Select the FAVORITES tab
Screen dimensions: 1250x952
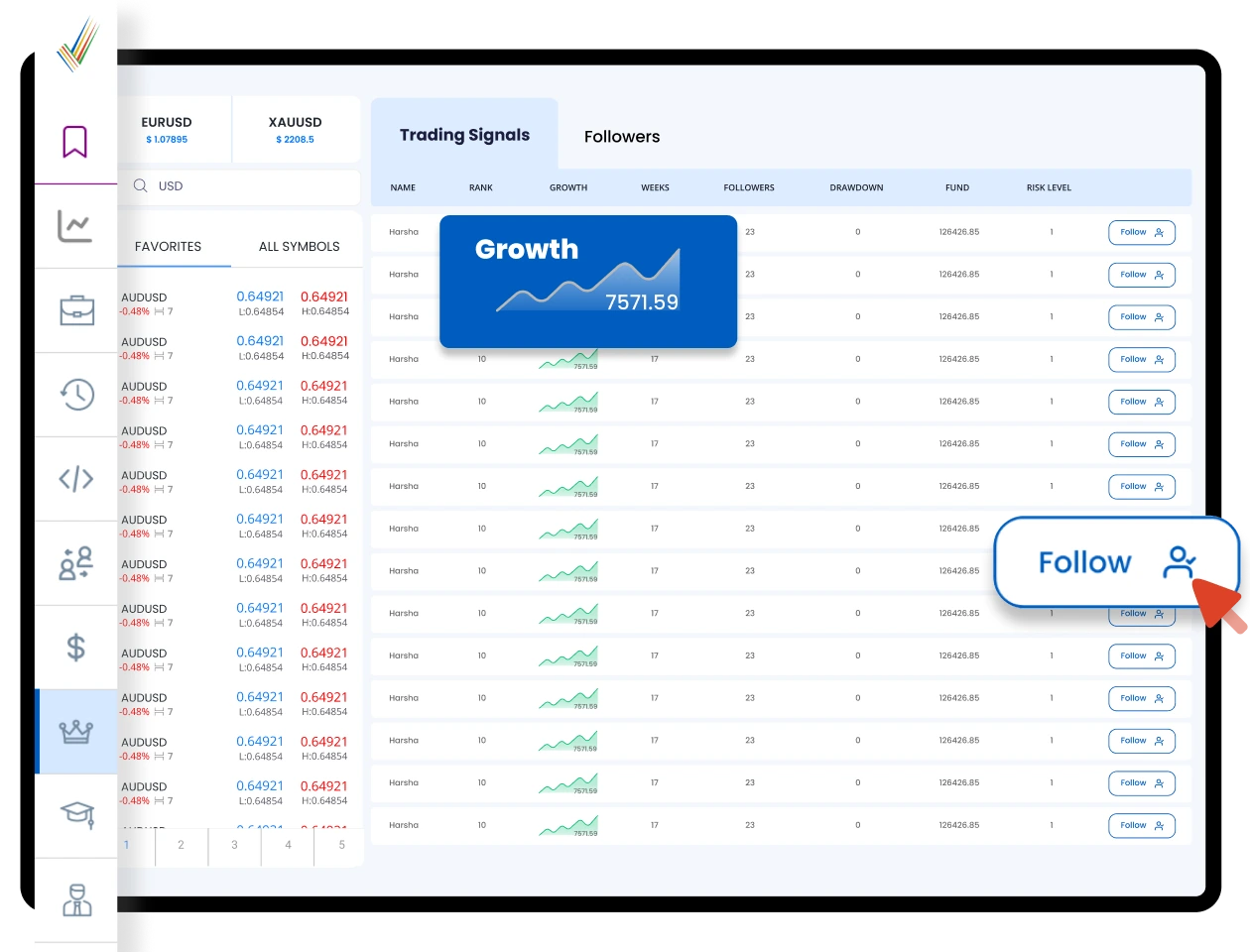(x=168, y=246)
